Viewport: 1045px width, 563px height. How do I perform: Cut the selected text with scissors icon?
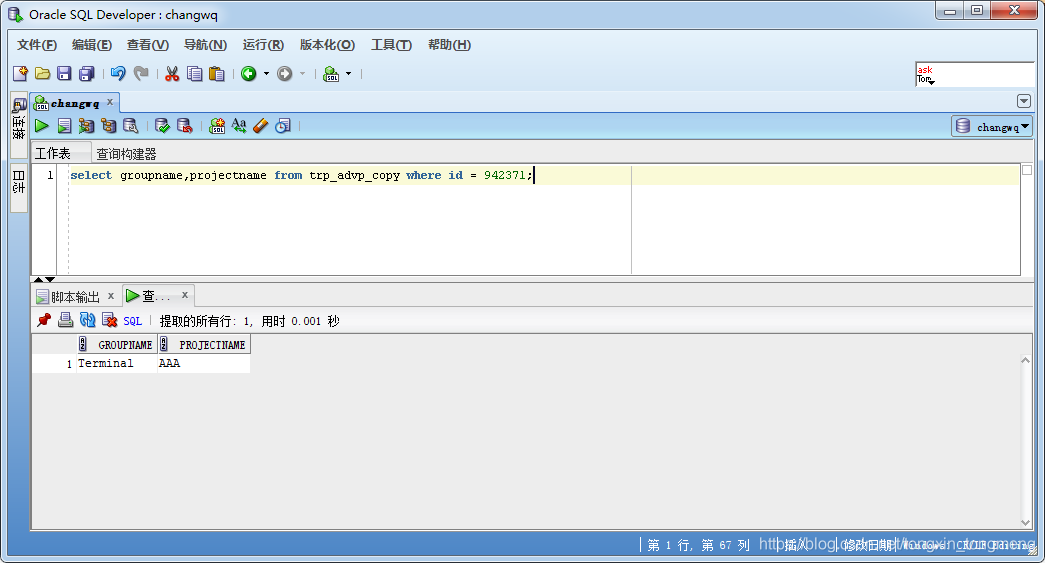[172, 74]
